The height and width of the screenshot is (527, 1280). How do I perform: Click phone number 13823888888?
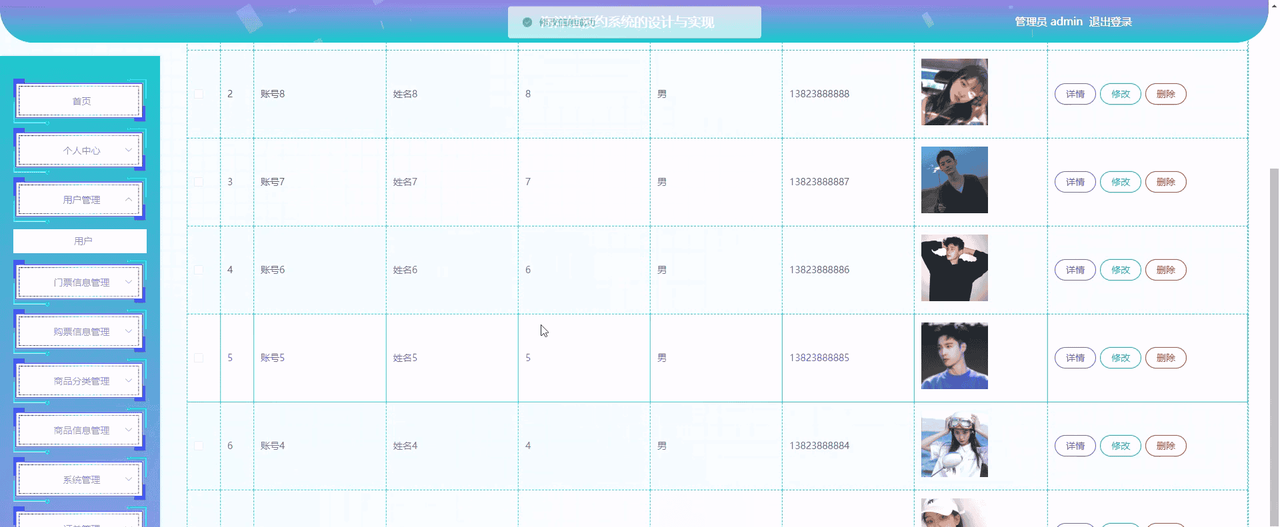pyautogui.click(x=819, y=94)
